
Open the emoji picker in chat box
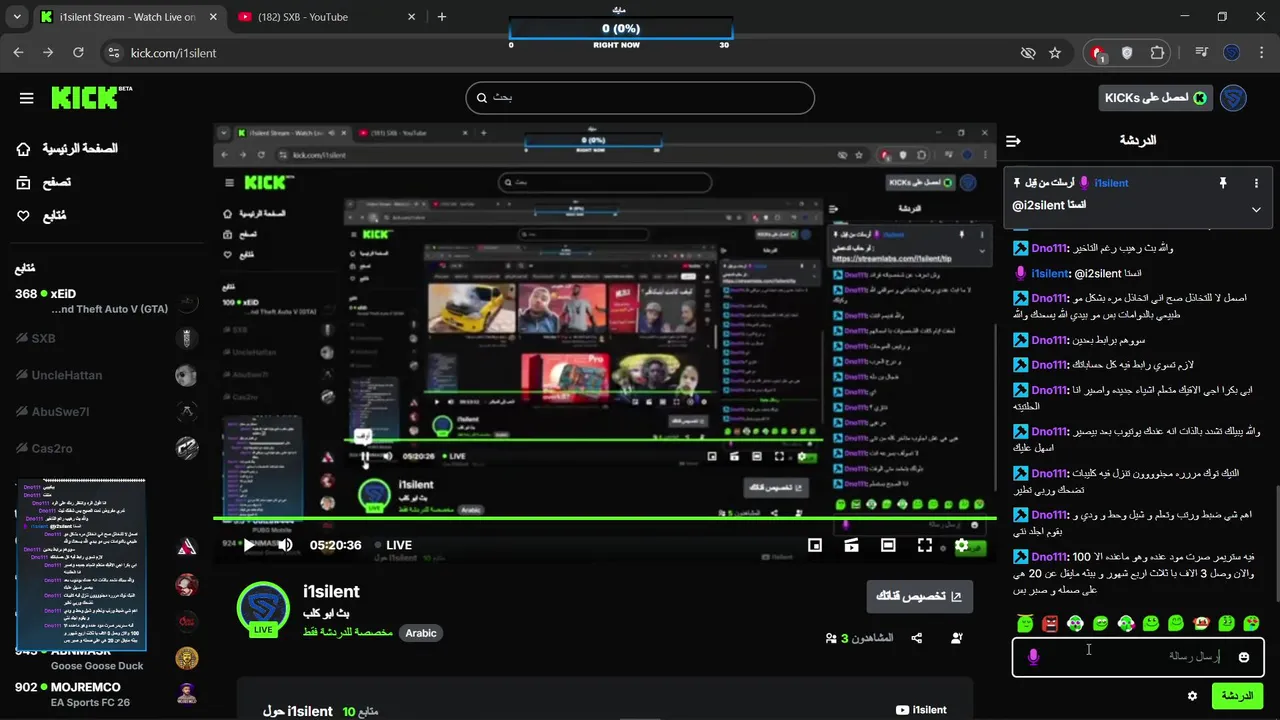point(1244,657)
